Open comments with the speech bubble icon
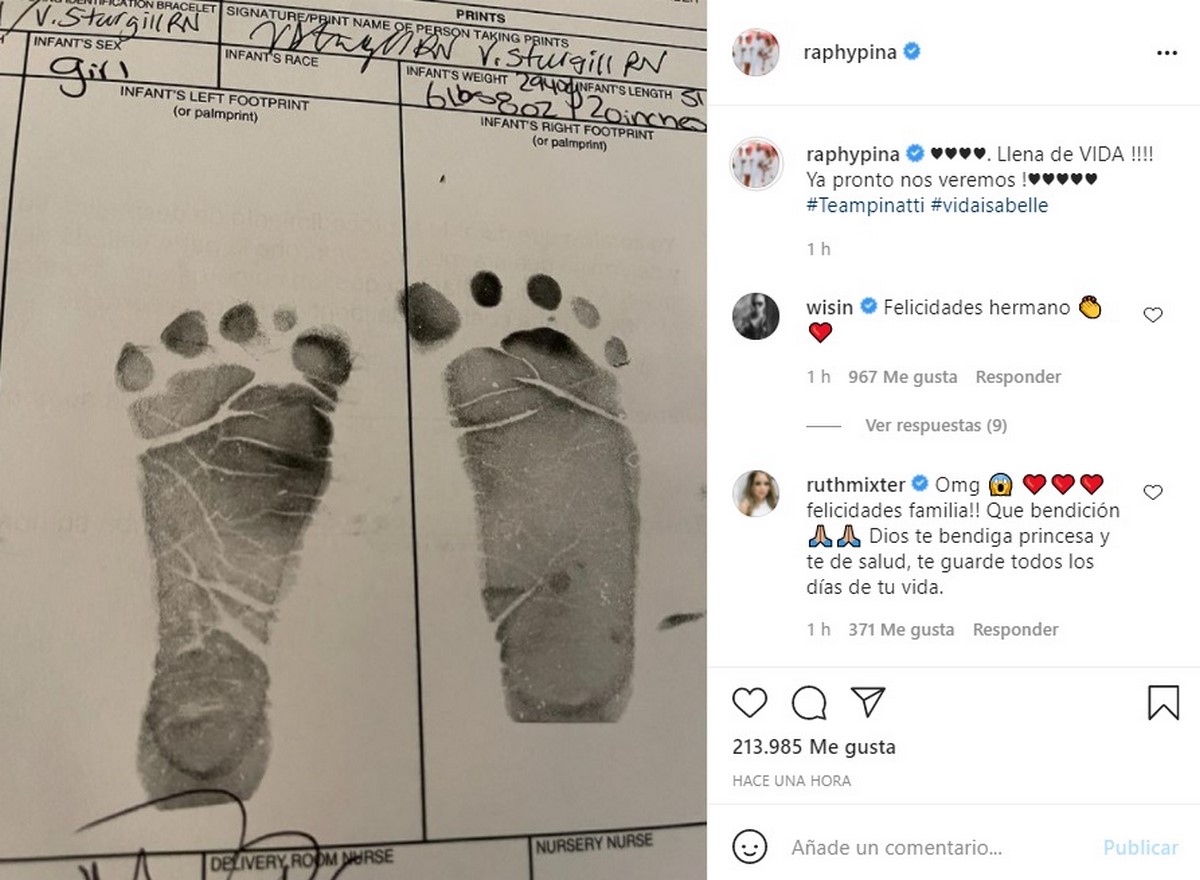This screenshot has height=880, width=1200. click(x=808, y=702)
